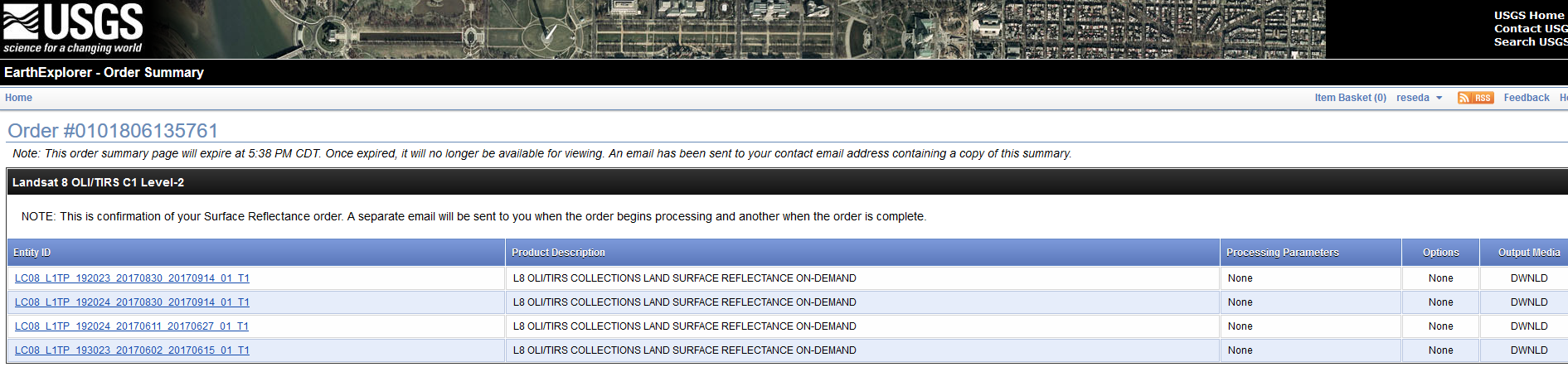Open entity LC08_L1TP_192024_20170830 link
This screenshot has height=367, width=1568.
tap(132, 302)
